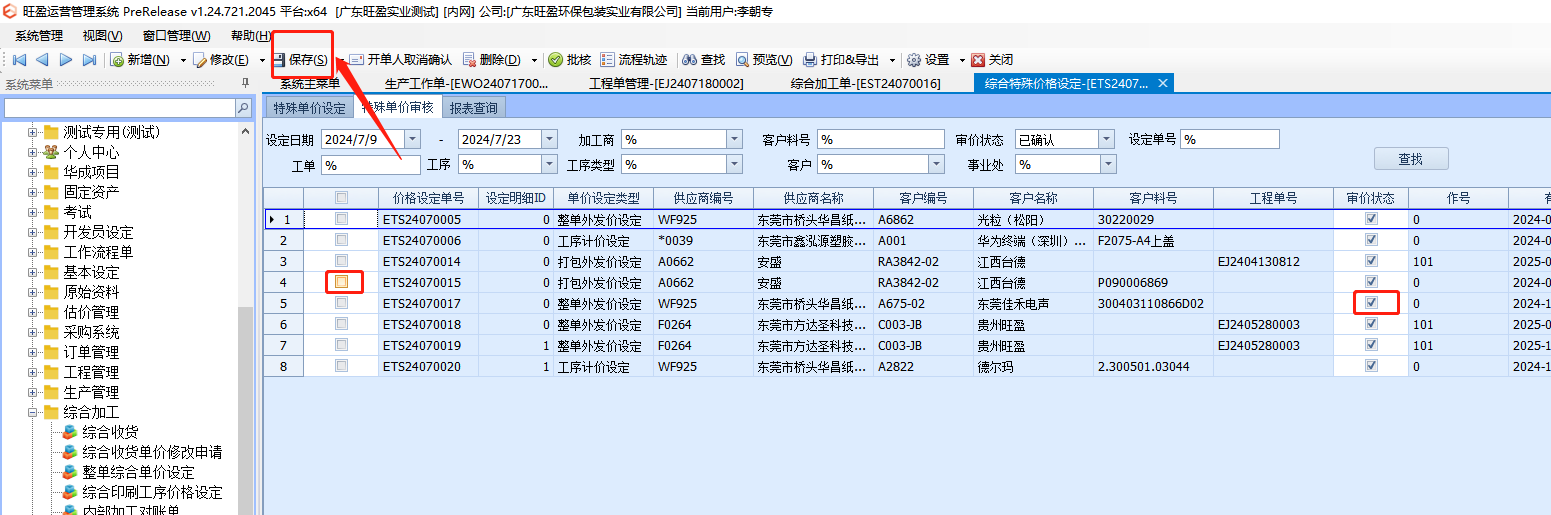This screenshot has height=515, width=1551.
Task: Open the 工序 combo box dropdown
Action: click(549, 164)
